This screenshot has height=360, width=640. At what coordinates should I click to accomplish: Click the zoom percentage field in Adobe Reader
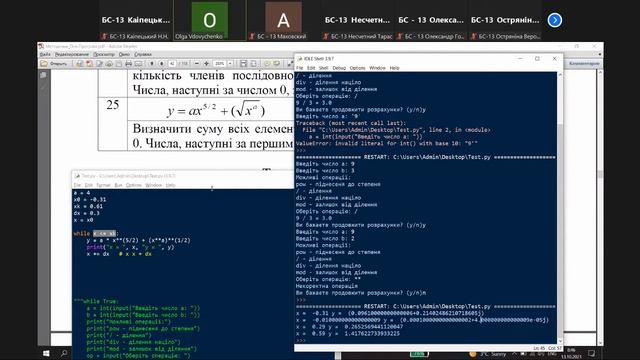[220, 64]
